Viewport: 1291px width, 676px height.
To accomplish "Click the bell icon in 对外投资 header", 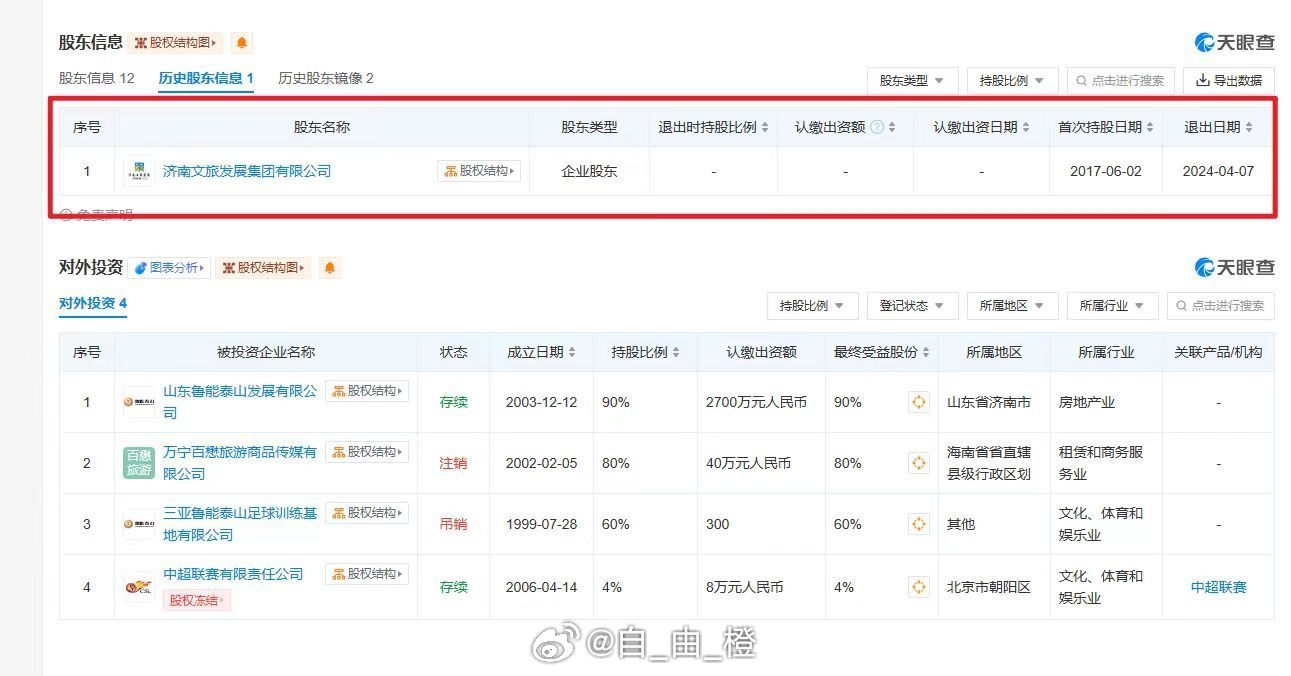I will click(x=329, y=268).
